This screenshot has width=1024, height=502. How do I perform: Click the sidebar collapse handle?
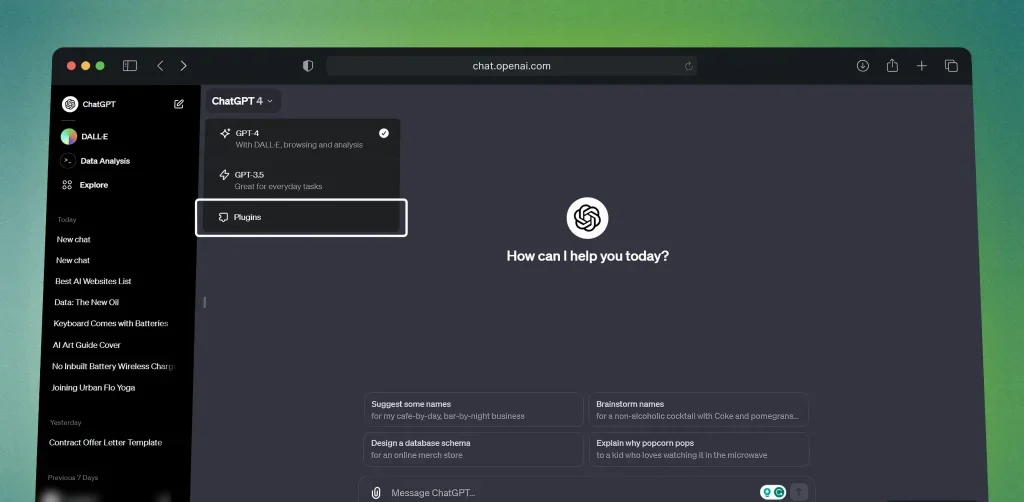coord(204,302)
